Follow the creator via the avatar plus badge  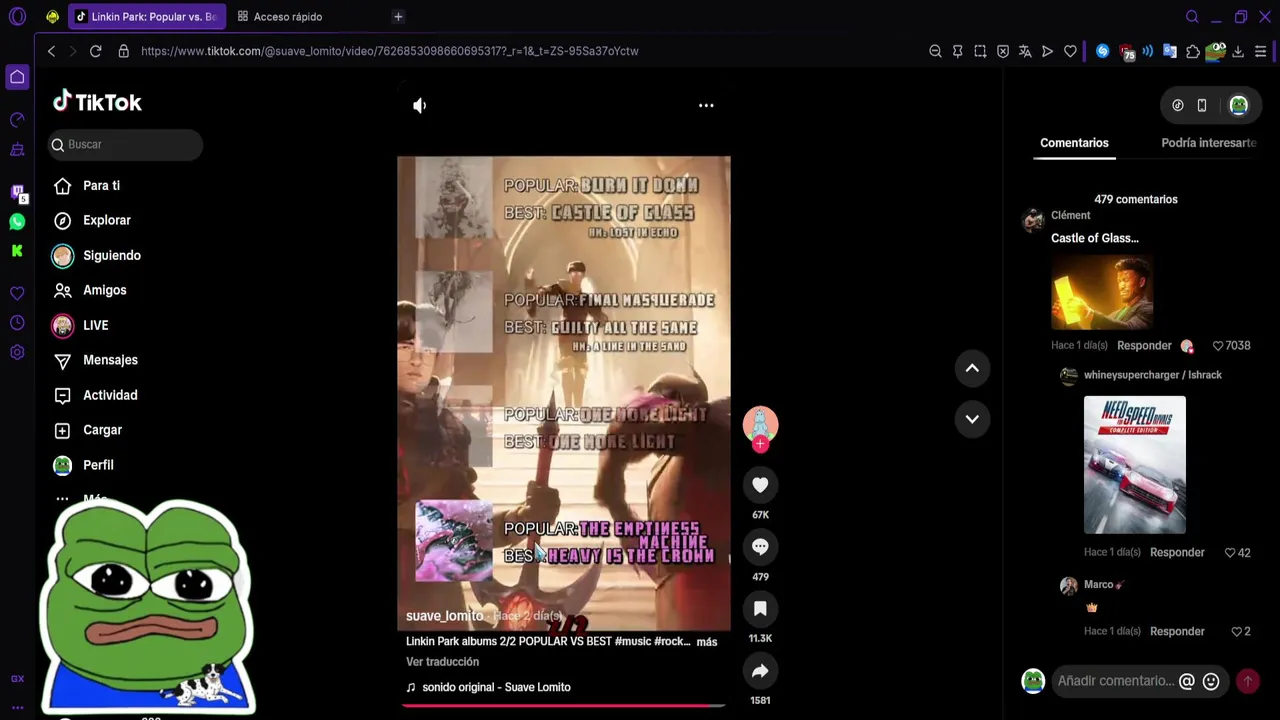pos(760,444)
